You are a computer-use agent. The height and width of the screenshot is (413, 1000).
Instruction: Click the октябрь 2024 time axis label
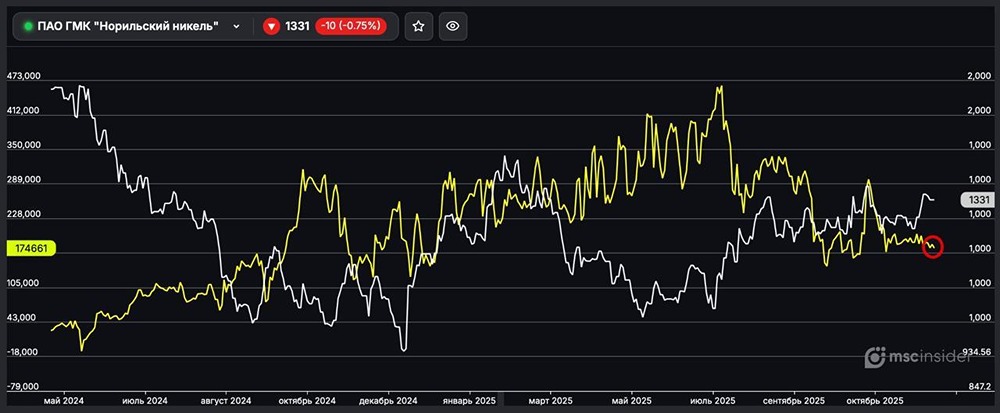tap(307, 401)
